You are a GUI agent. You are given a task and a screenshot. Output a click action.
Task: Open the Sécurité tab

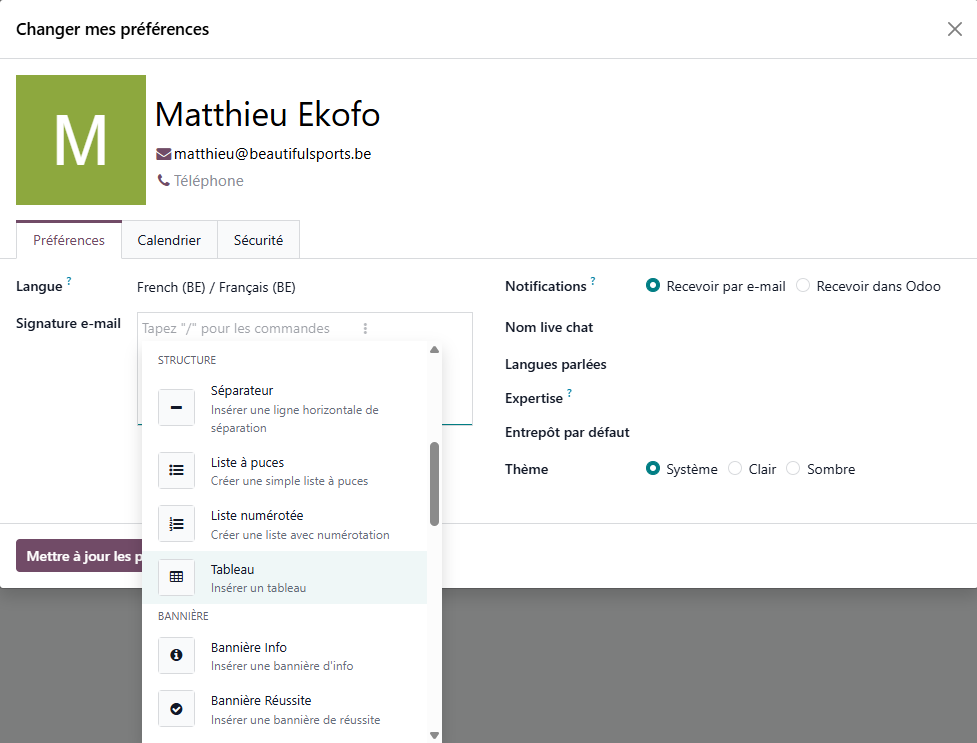click(258, 240)
